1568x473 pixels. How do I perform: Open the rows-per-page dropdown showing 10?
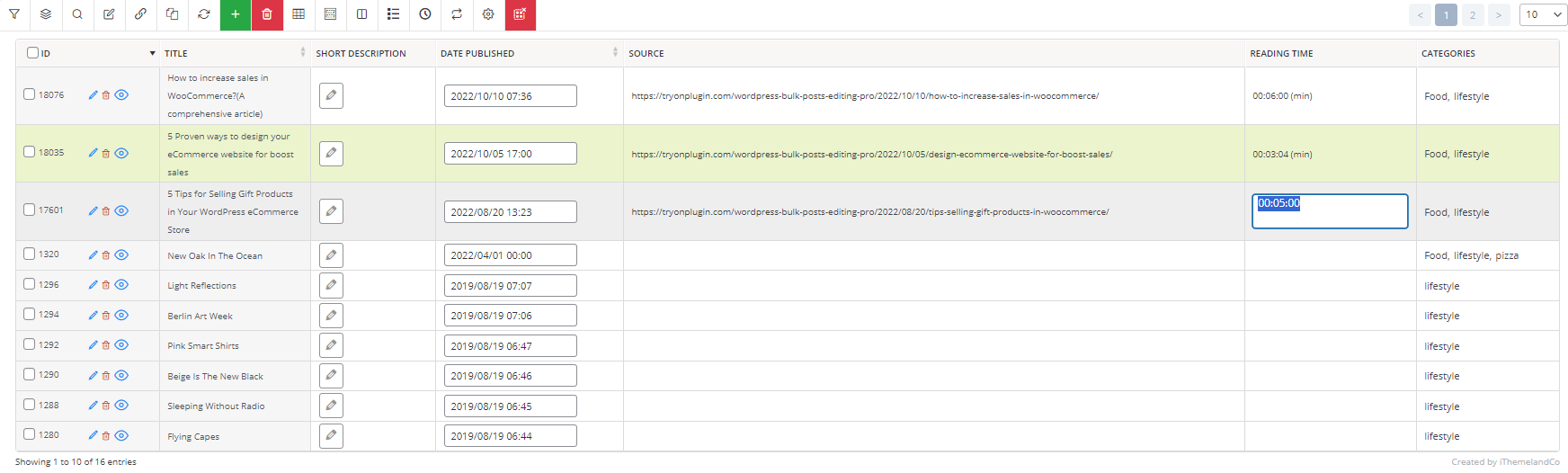tap(1543, 14)
